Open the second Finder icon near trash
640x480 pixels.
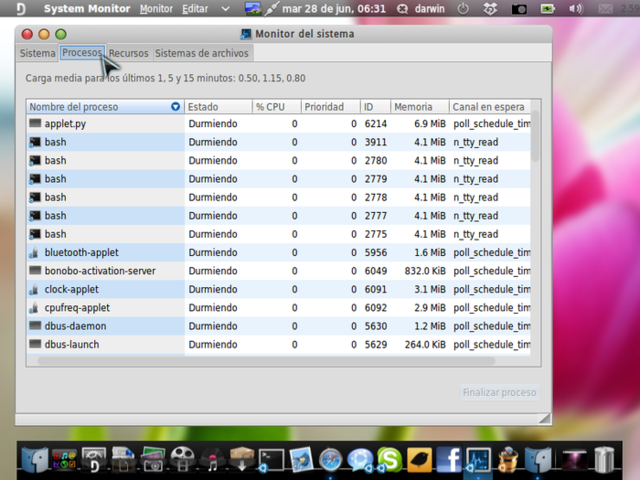(x=538, y=459)
